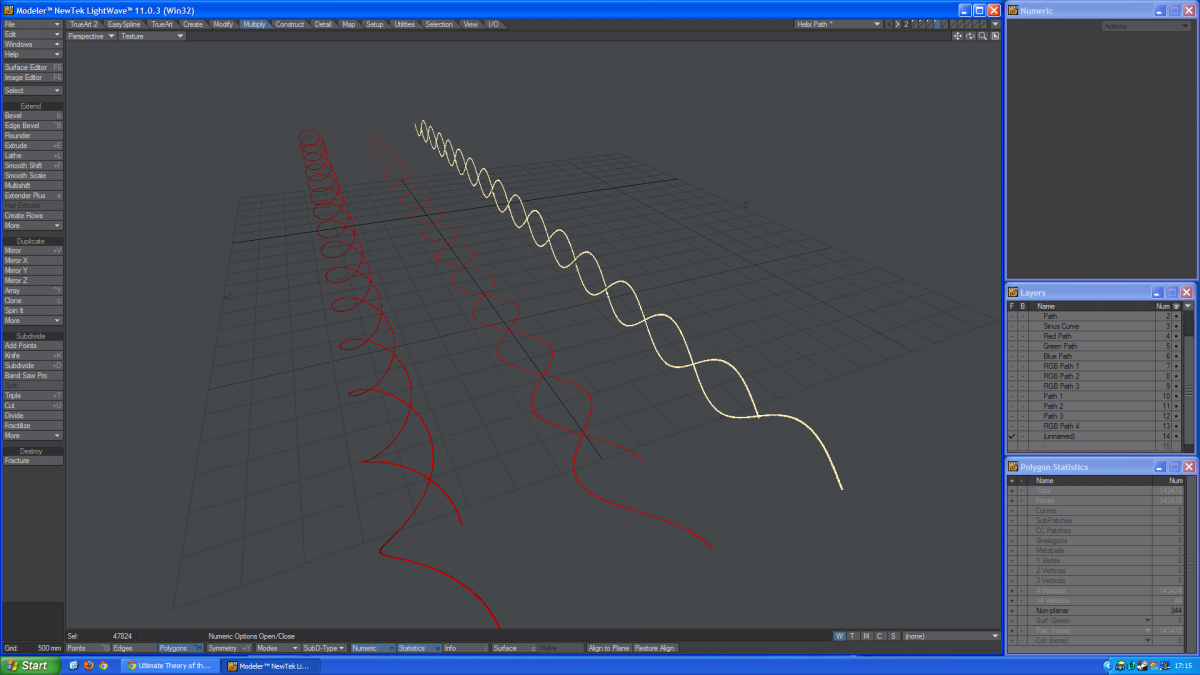Switch to the Construct tab
Image resolution: width=1200 pixels, height=675 pixels.
point(290,24)
